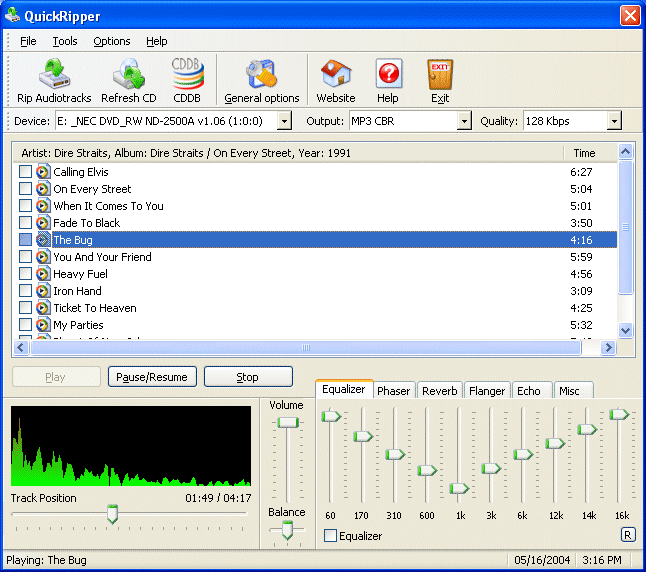
Task: Check the box for When It Comes To You
Action: (x=25, y=206)
